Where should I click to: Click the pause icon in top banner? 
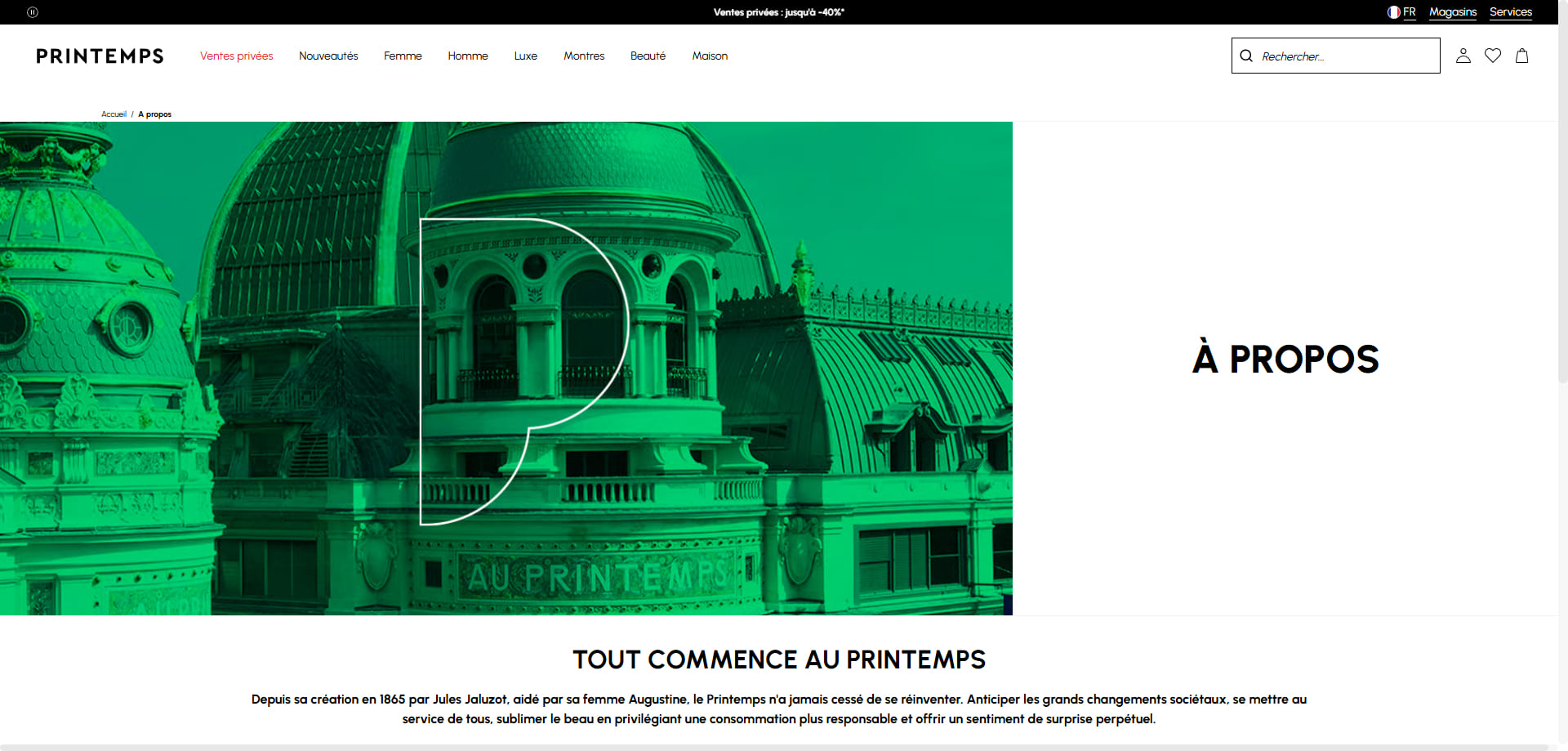point(33,12)
